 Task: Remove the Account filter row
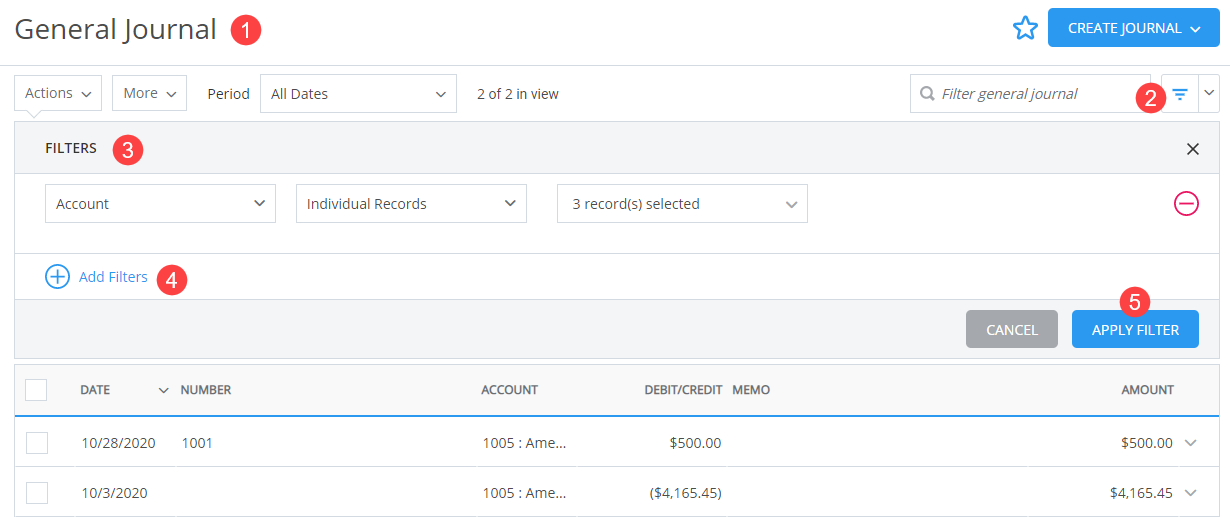(x=1186, y=204)
